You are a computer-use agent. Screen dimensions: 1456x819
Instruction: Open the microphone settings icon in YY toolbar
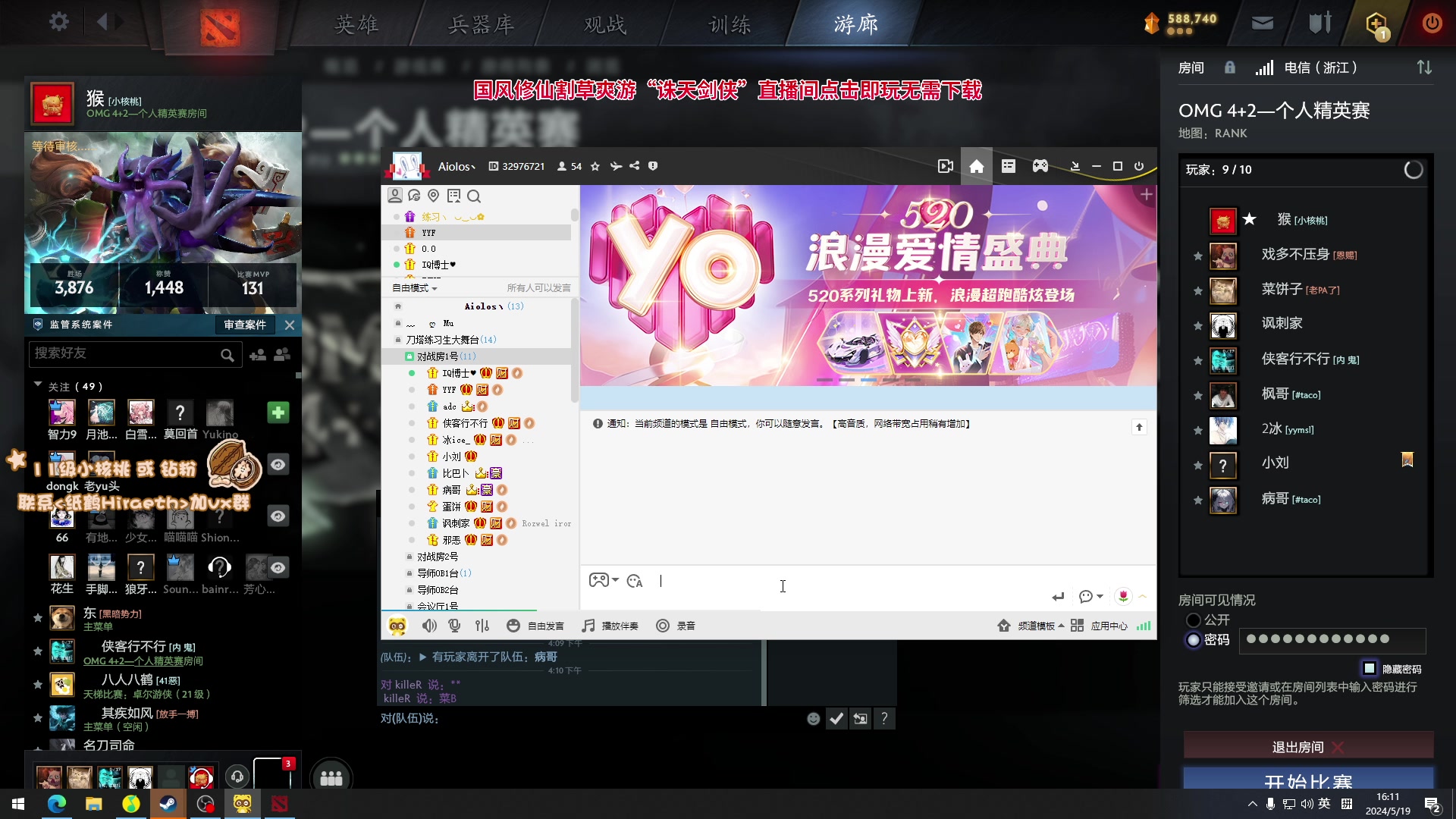(x=454, y=626)
